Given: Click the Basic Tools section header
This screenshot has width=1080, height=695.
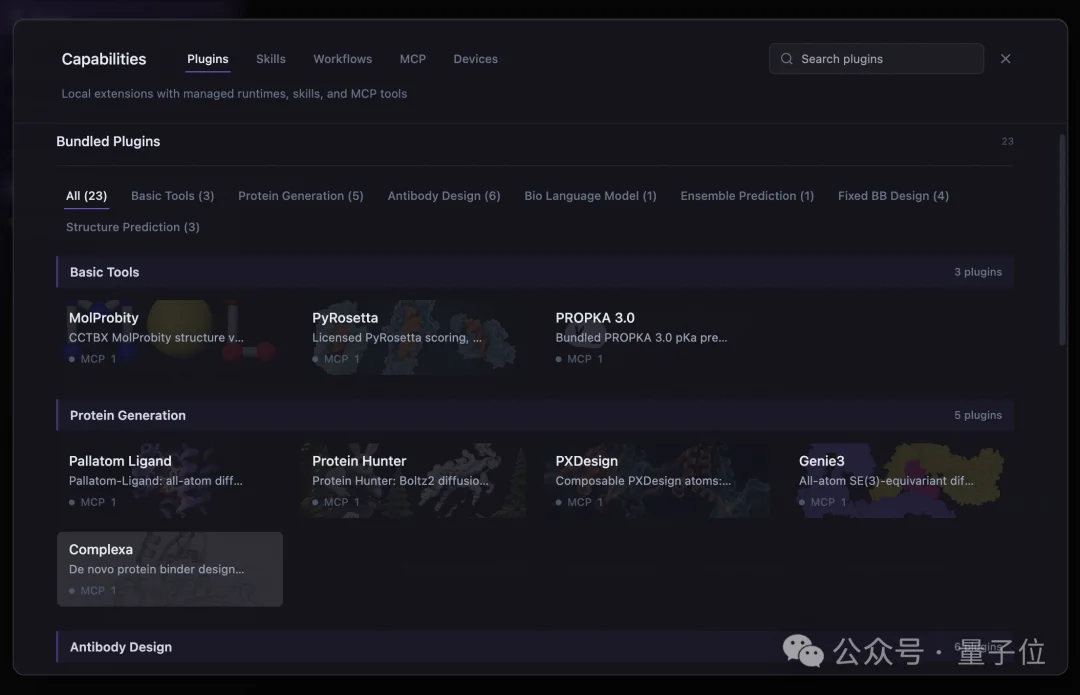Looking at the screenshot, I should 534,272.
